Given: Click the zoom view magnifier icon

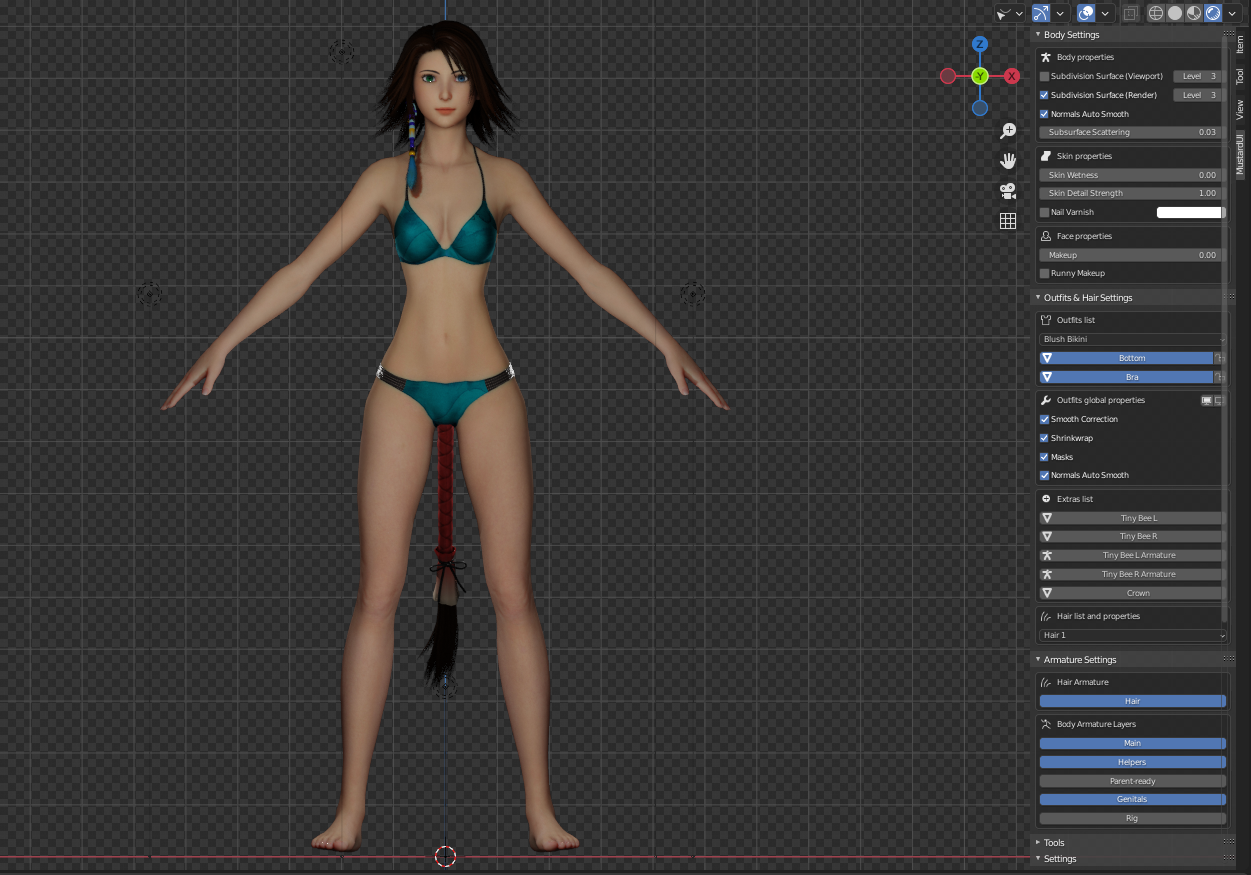Looking at the screenshot, I should (x=1008, y=131).
